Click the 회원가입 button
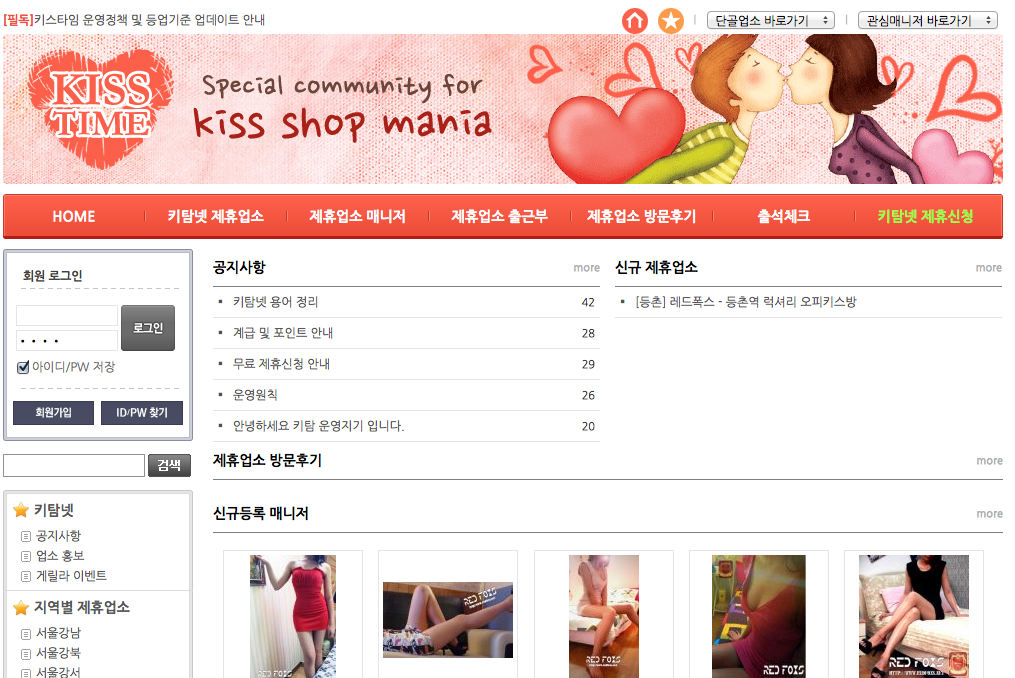 pyautogui.click(x=53, y=412)
